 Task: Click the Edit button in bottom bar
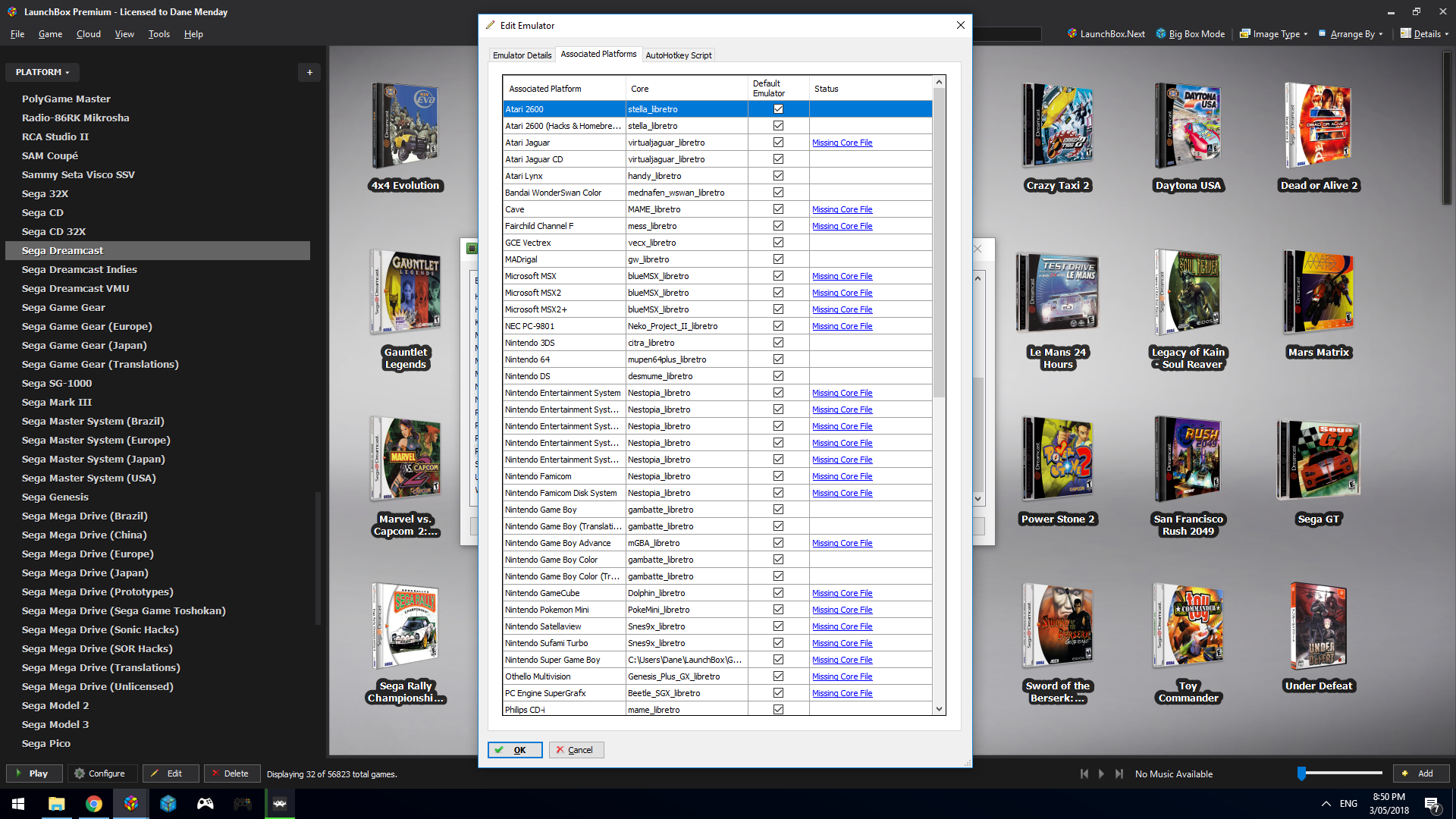(x=171, y=773)
